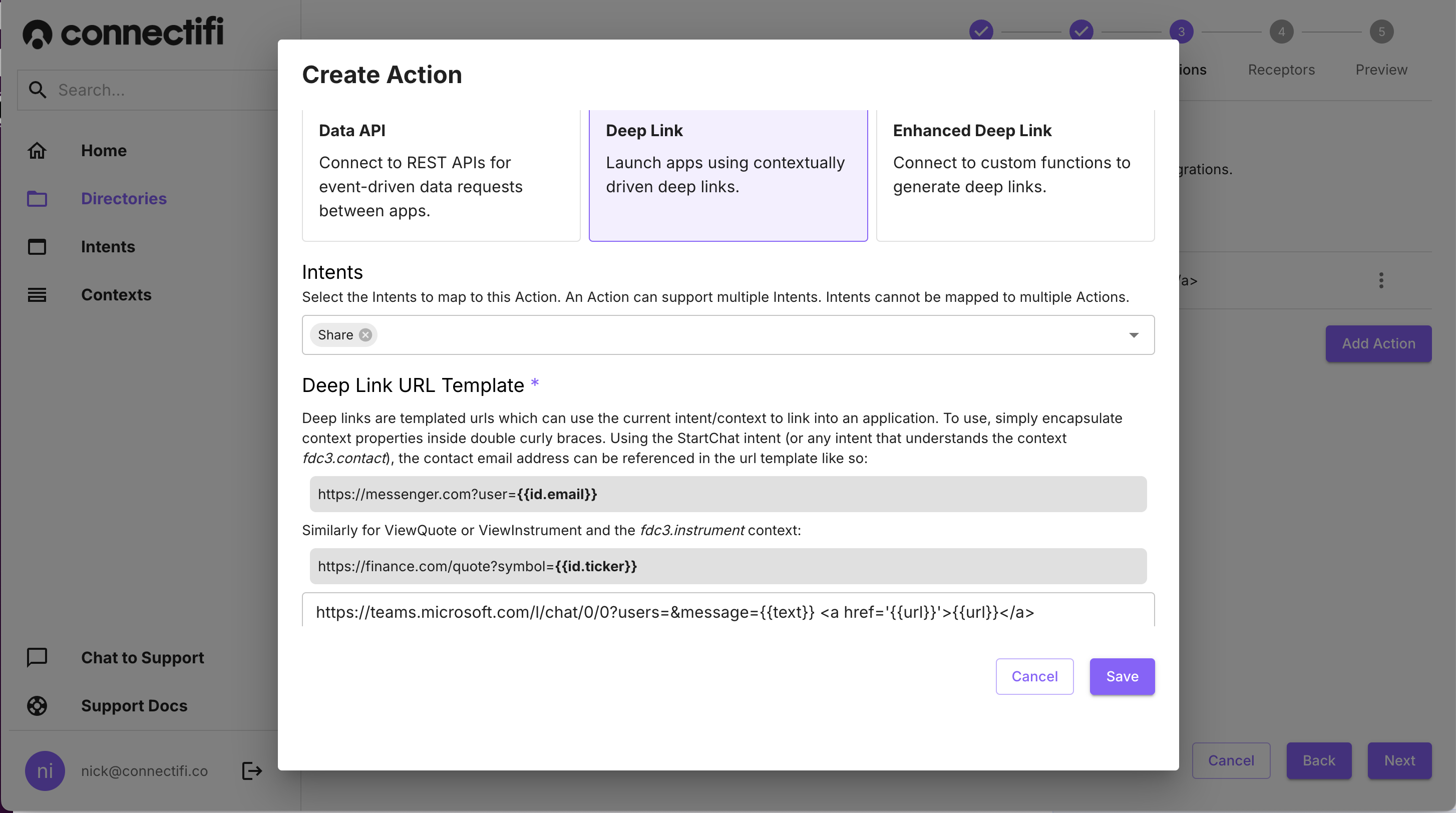Image resolution: width=1456 pixels, height=813 pixels.
Task: Click the Share chip label
Action: pos(335,335)
